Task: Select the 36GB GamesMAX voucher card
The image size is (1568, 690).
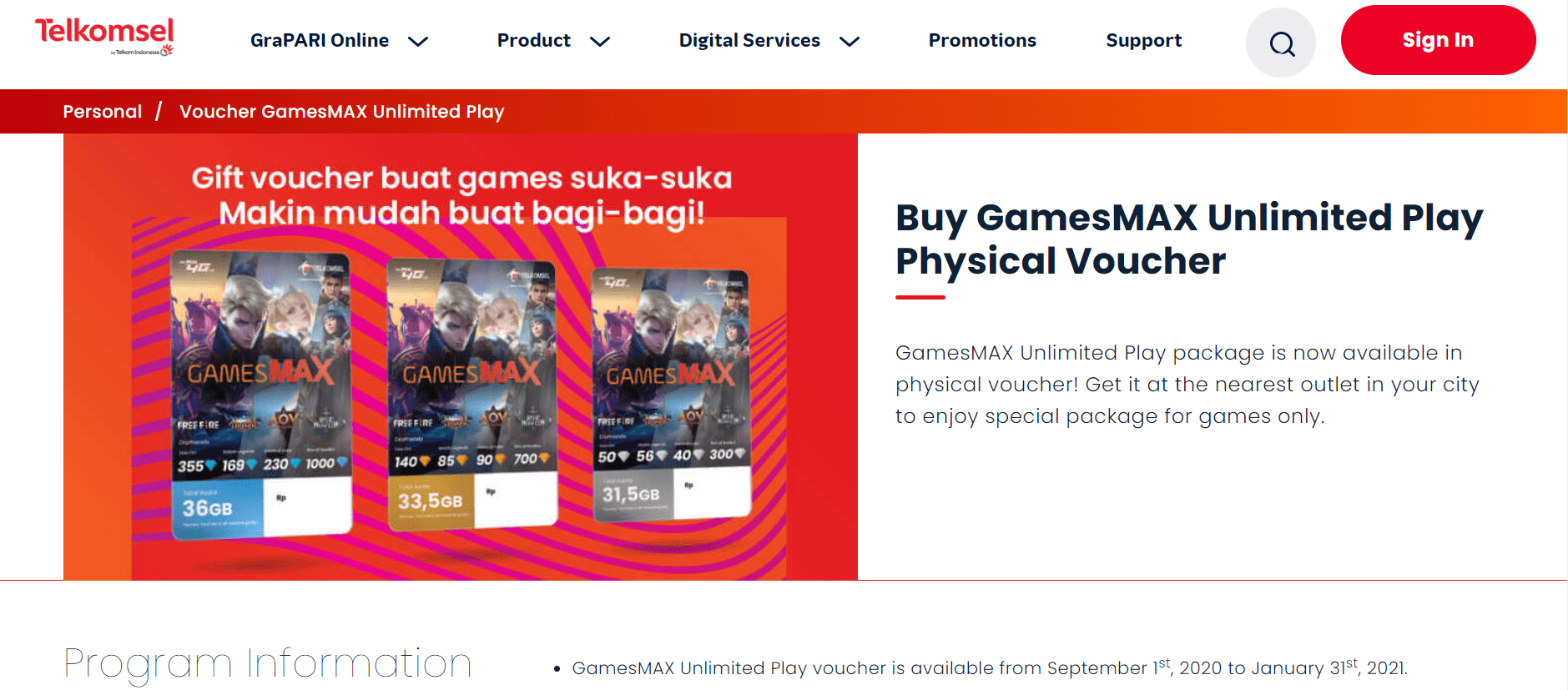Action: (x=262, y=394)
